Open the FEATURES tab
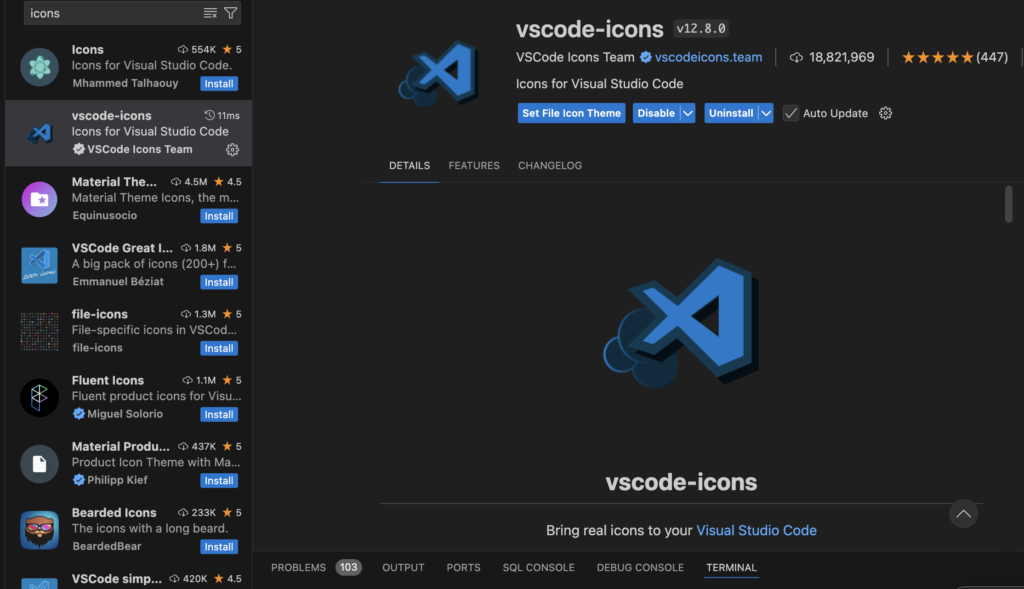This screenshot has width=1024, height=589. [x=474, y=166]
